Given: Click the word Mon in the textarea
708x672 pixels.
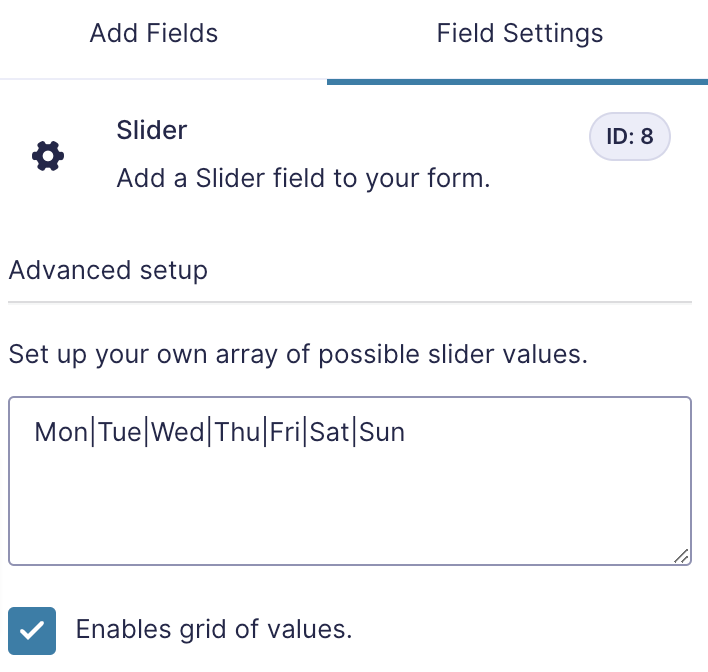Looking at the screenshot, I should (x=61, y=432).
